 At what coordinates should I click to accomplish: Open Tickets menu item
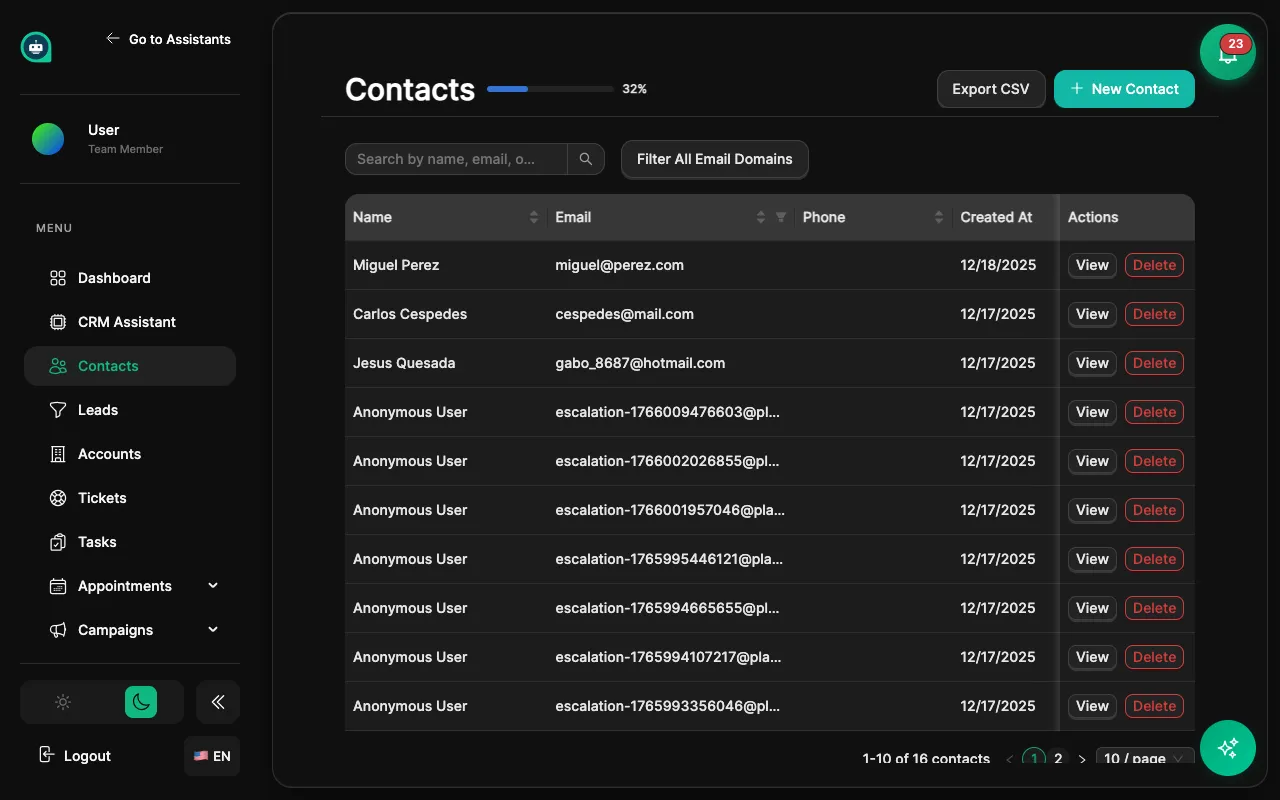pyautogui.click(x=130, y=498)
